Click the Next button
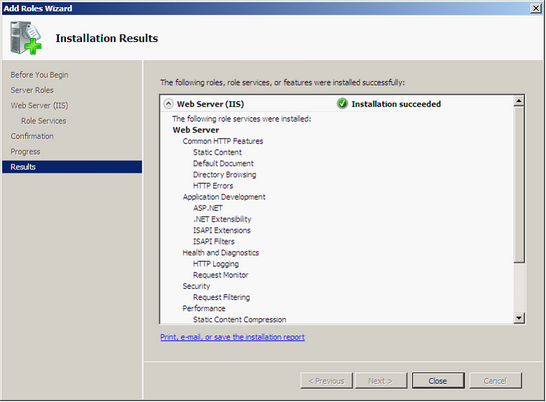Viewport: 546px width, 402px height. [380, 380]
